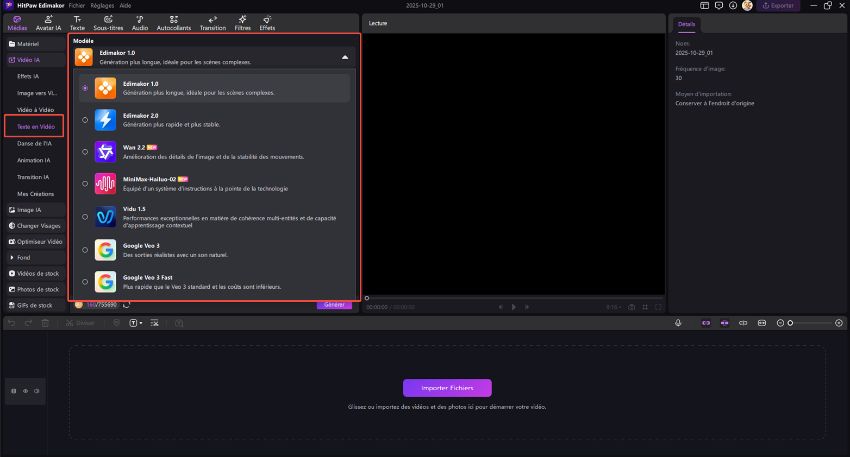Click the Importer Fichiers button

[x=447, y=388]
